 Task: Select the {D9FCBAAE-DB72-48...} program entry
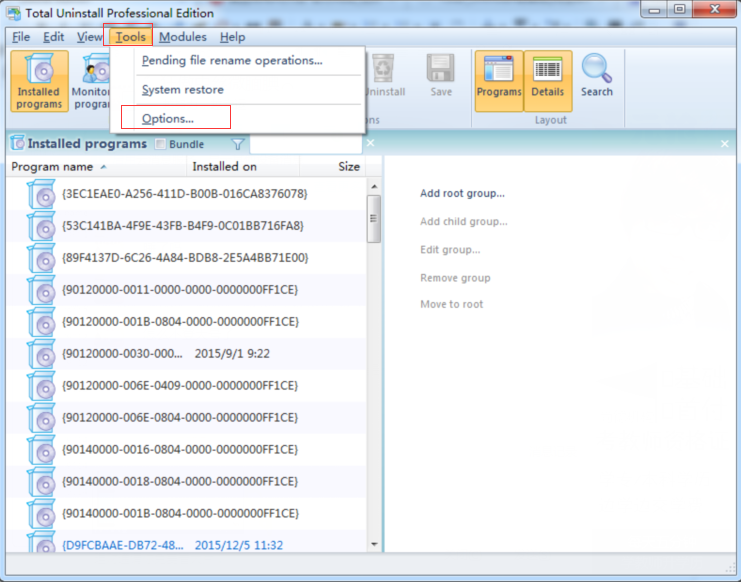(x=122, y=545)
